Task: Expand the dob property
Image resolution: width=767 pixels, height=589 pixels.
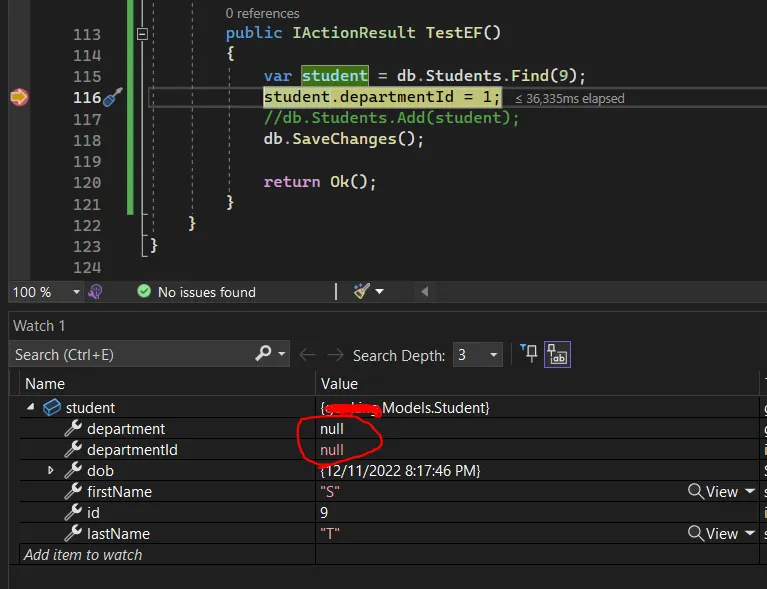Action: coord(51,471)
